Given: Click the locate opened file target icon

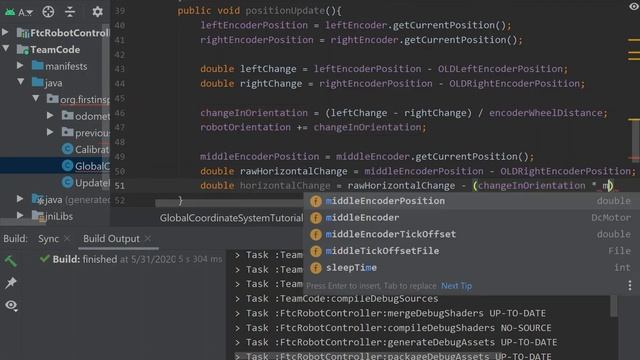Looking at the screenshot, I should pyautogui.click(x=48, y=12).
